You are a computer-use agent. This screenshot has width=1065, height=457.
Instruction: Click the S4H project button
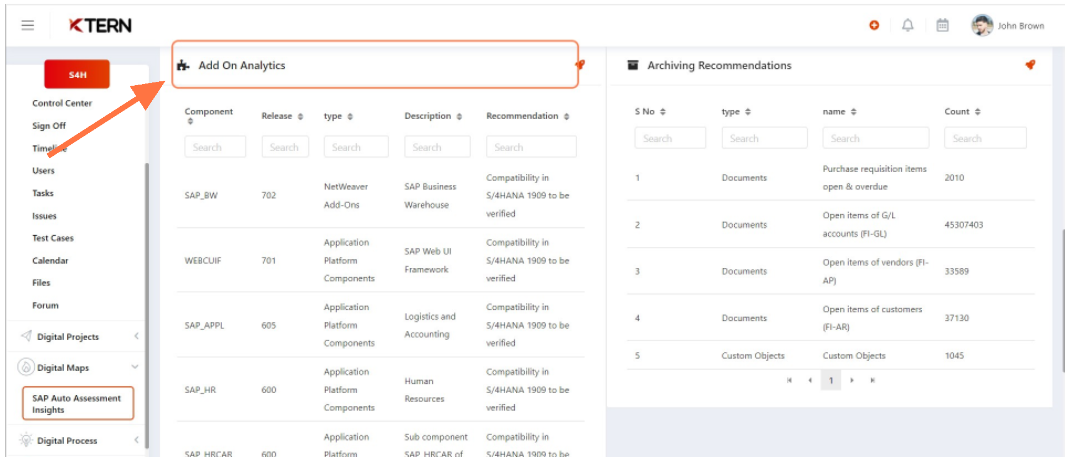click(x=77, y=75)
